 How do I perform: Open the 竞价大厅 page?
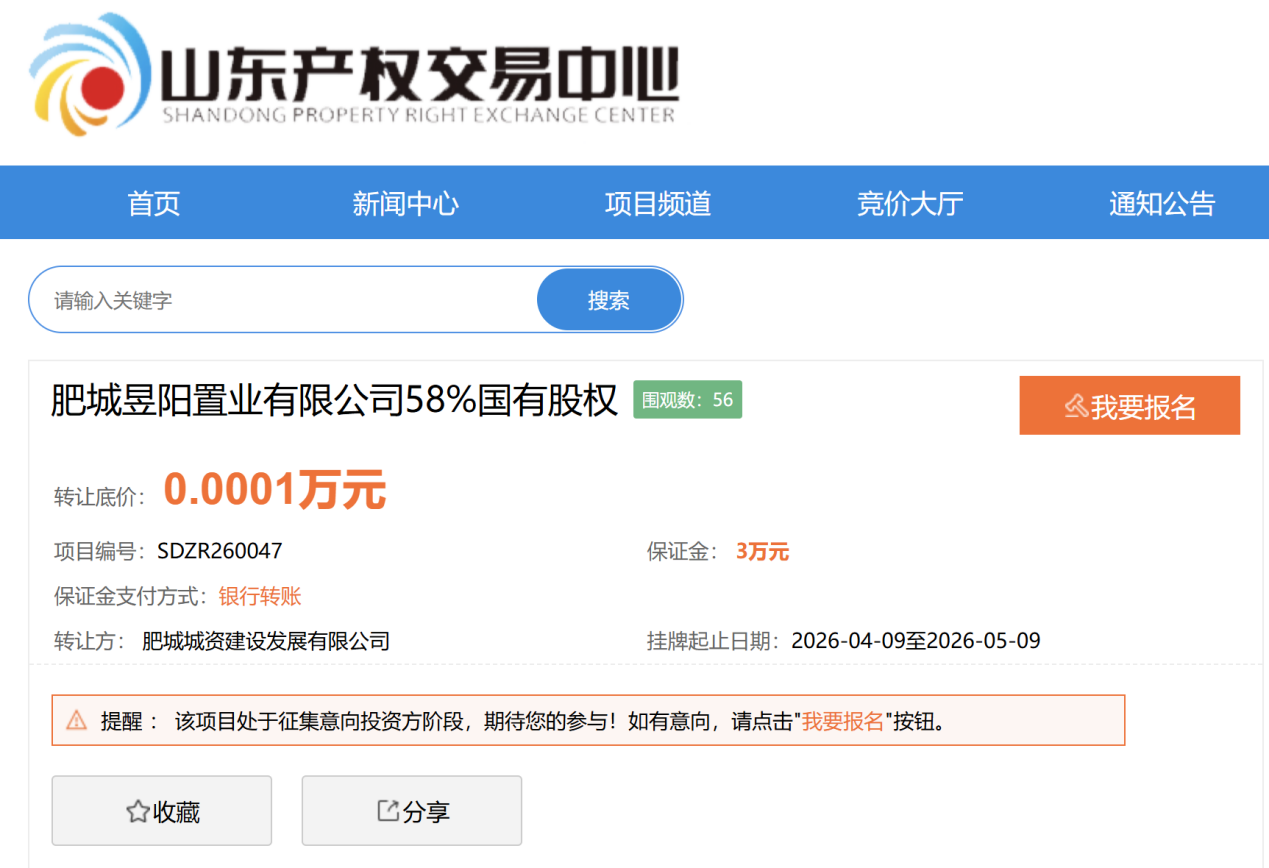coord(909,203)
